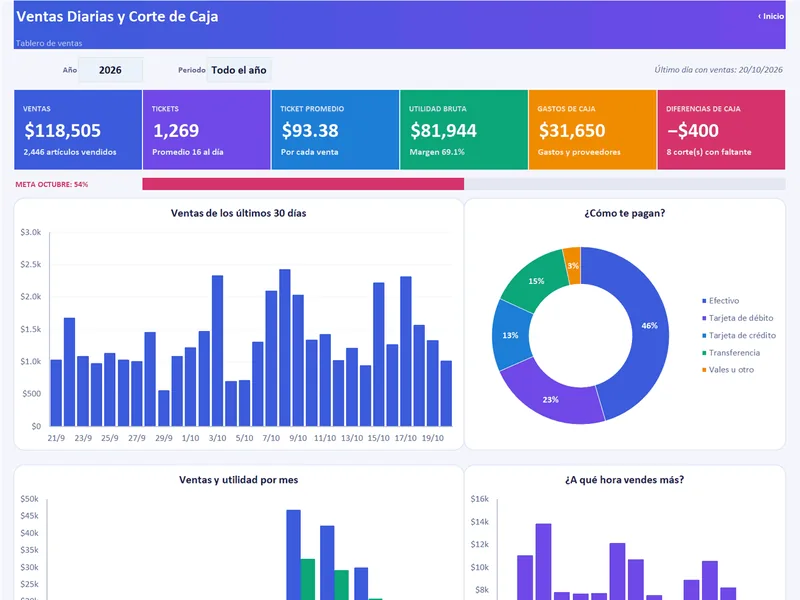This screenshot has height=600, width=800.
Task: Click the '$2.5k' axis label
Action: click(31, 264)
